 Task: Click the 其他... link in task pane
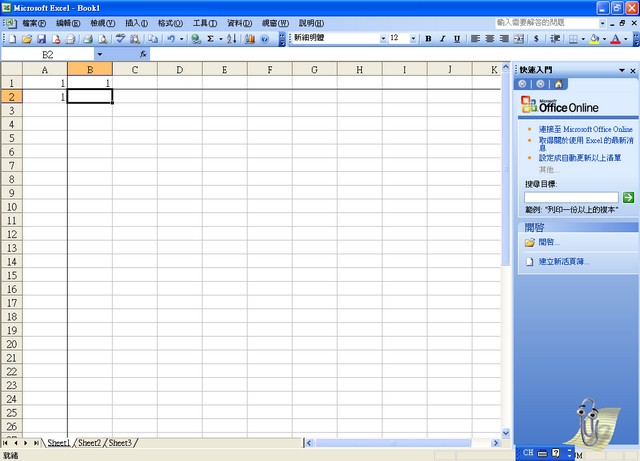coord(548,169)
